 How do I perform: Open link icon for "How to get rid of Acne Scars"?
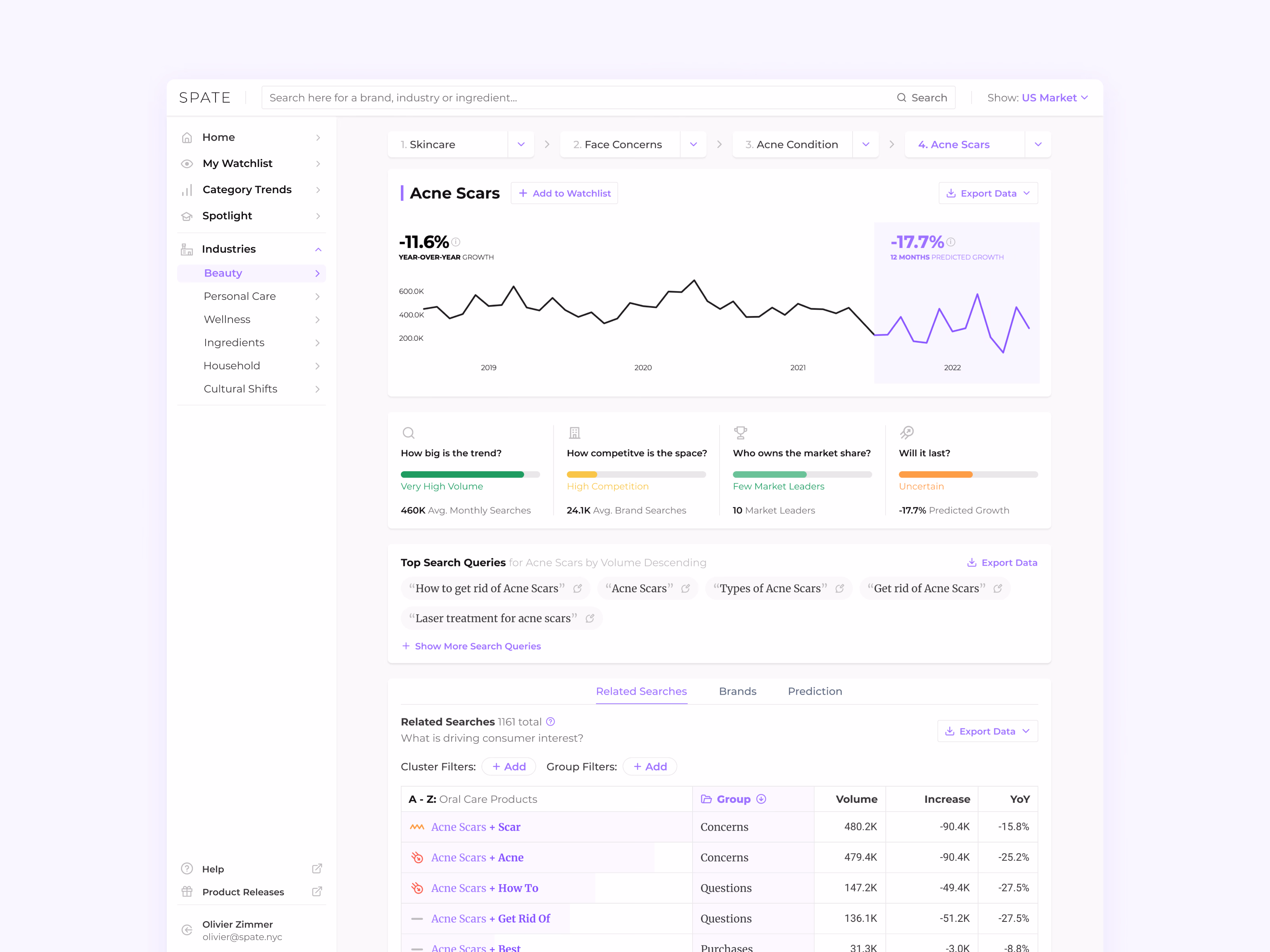point(577,588)
